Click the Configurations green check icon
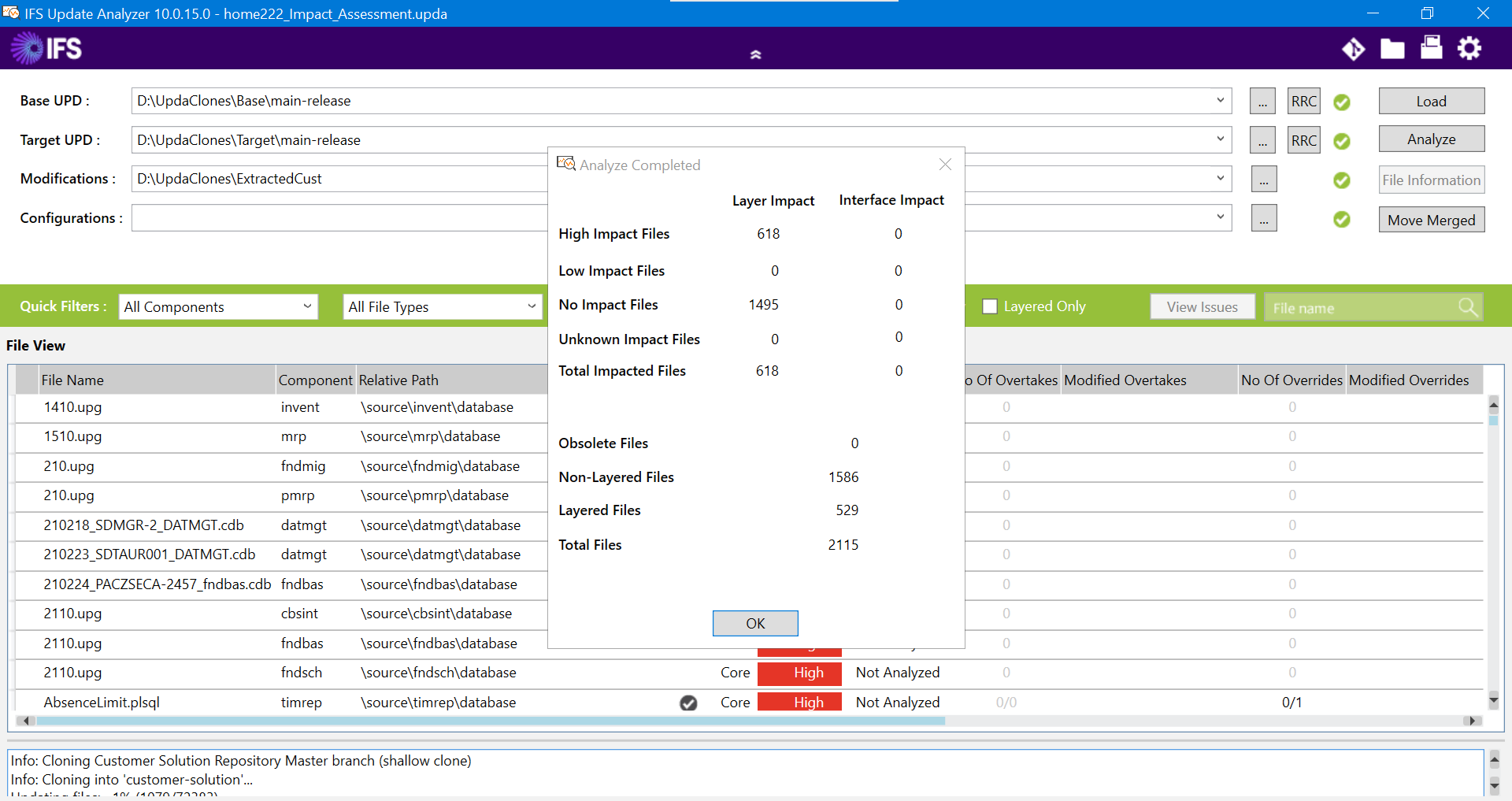The width and height of the screenshot is (1512, 801). (1342, 219)
